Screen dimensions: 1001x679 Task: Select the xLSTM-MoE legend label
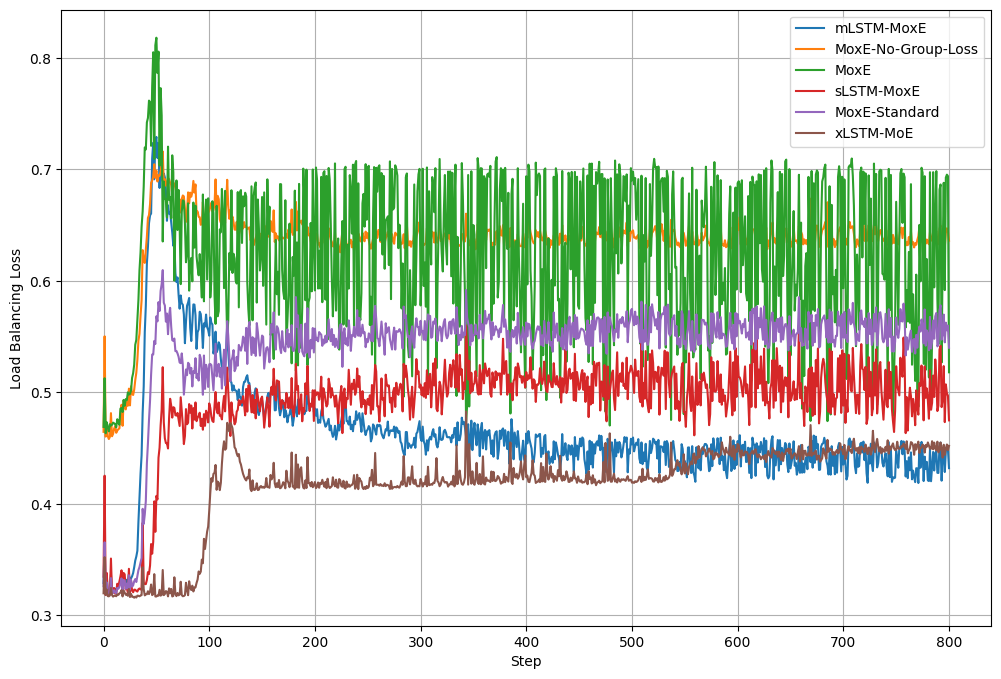(874, 133)
